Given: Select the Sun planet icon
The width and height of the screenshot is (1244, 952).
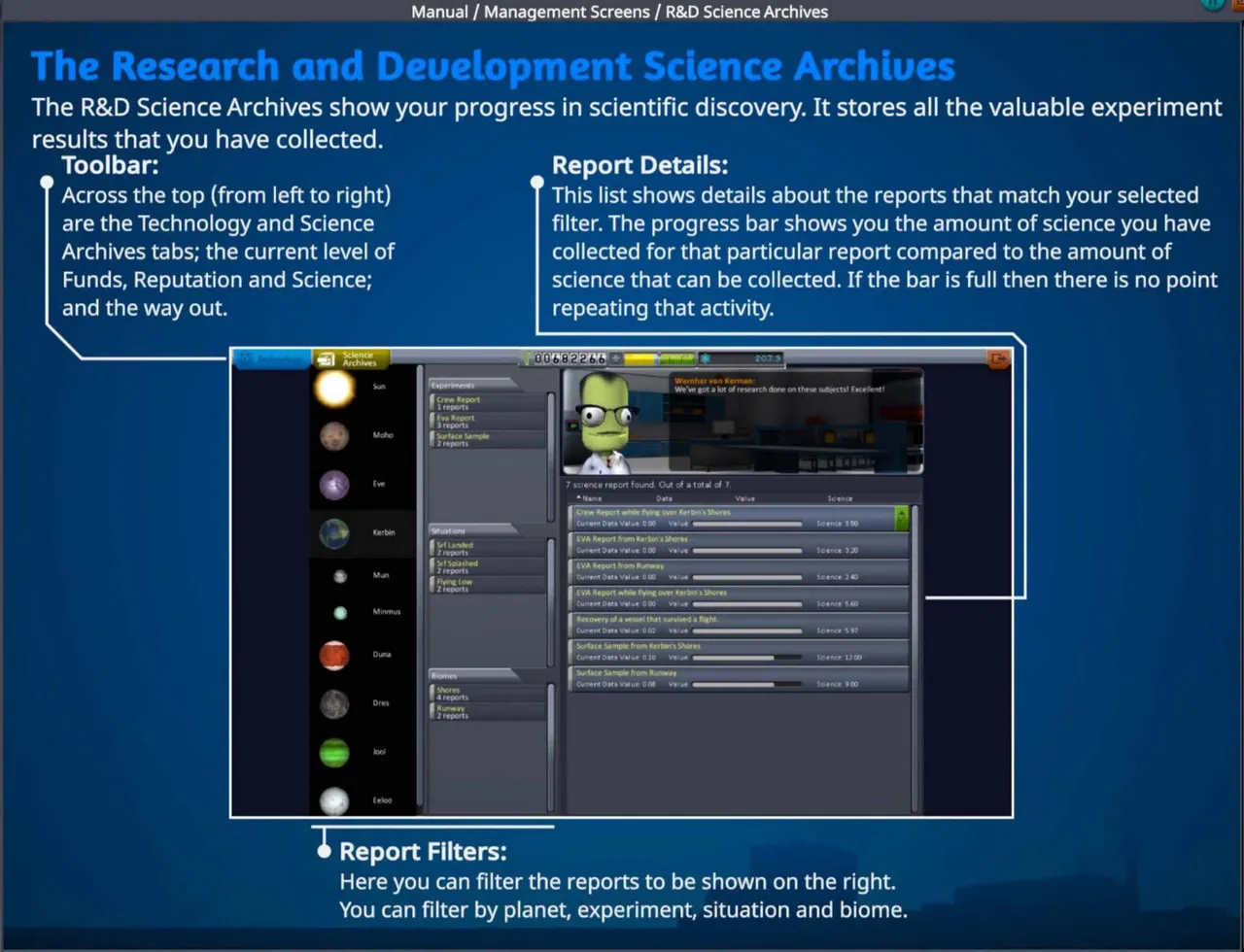Looking at the screenshot, I should (334, 388).
